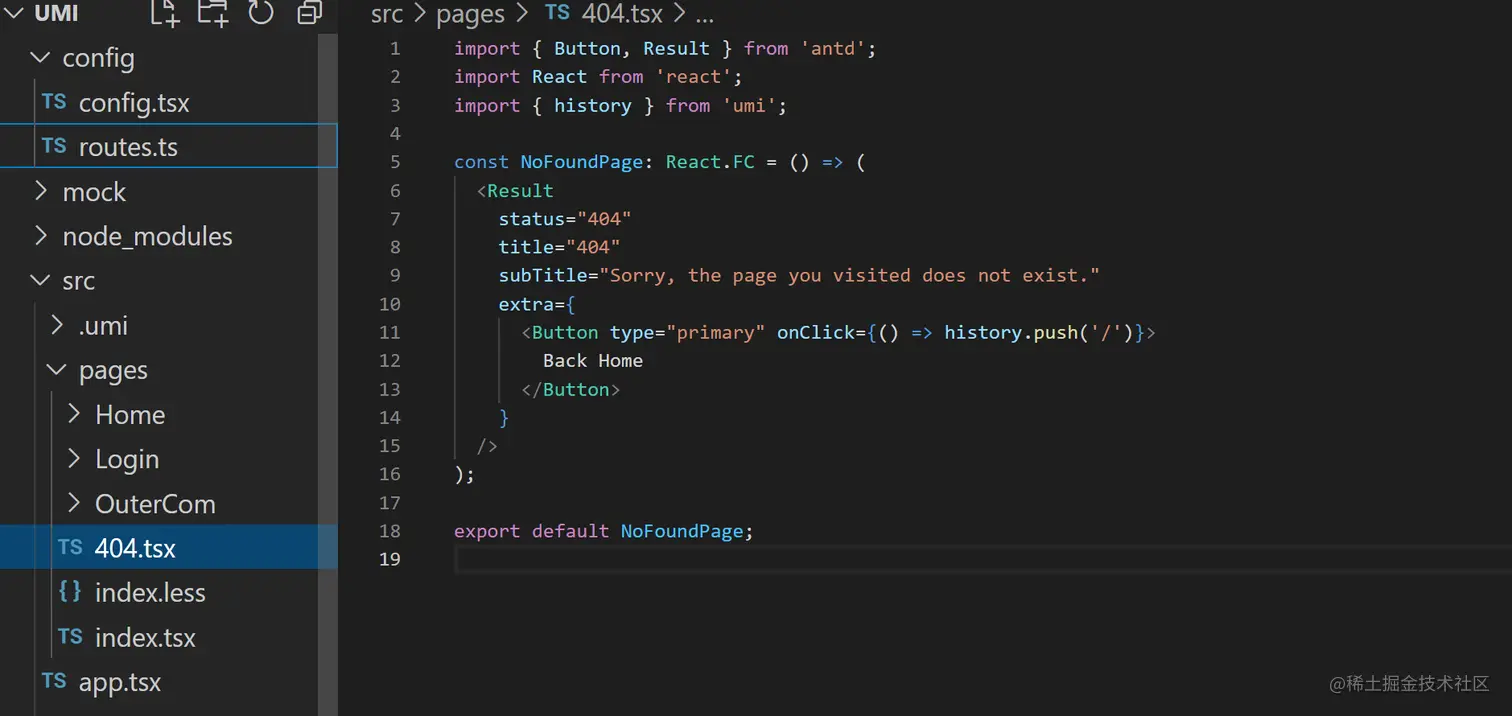Click status="404" attribute

click(x=565, y=219)
